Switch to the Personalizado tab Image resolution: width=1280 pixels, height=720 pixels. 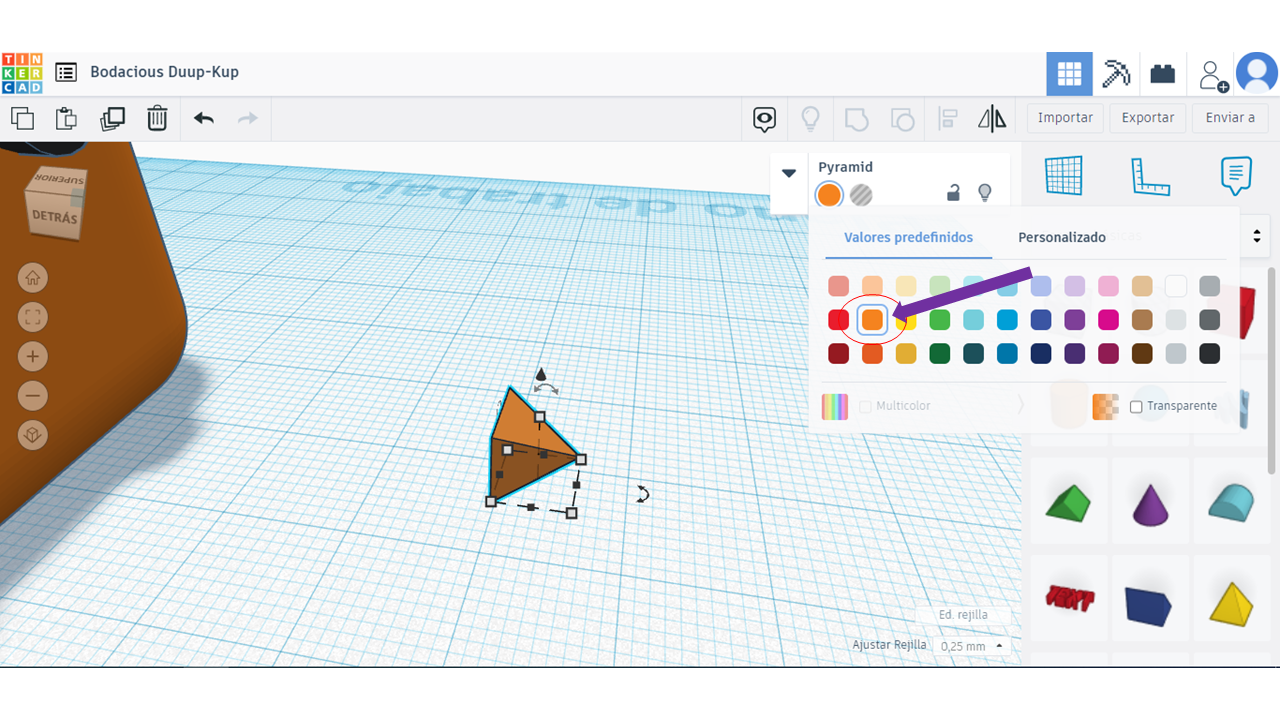pyautogui.click(x=1062, y=237)
